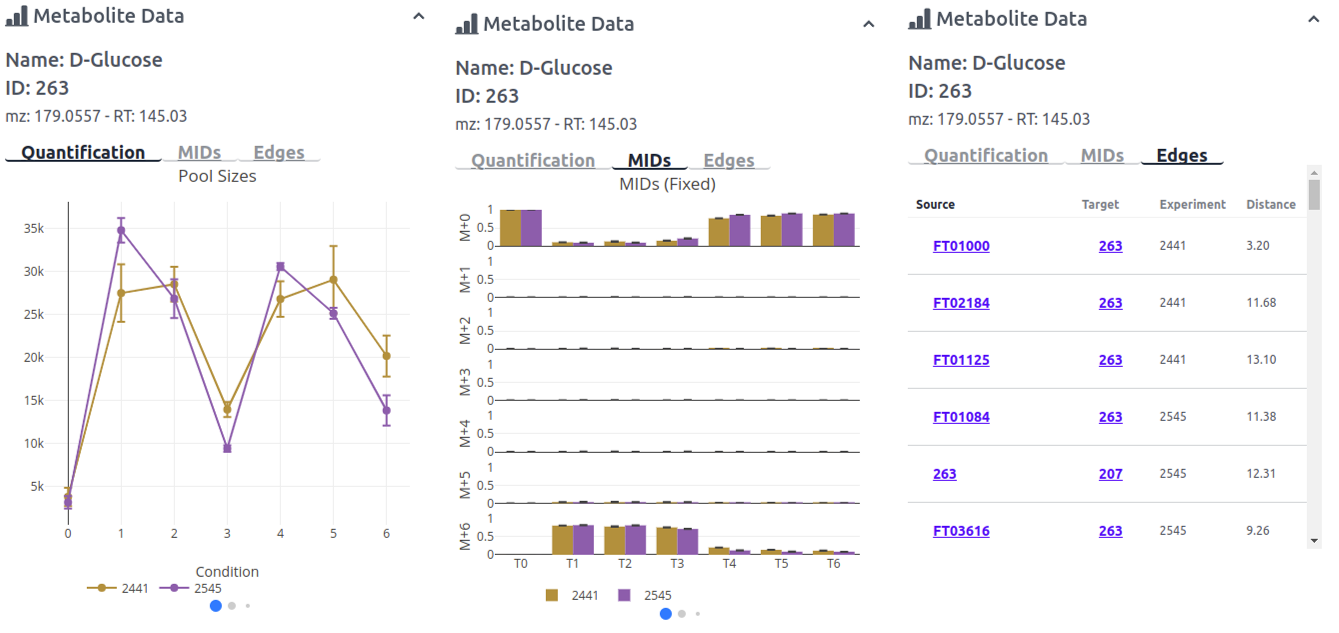This screenshot has height=633, width=1339.
Task: Switch to the MIDs tab in the left panel
Action: tap(200, 152)
